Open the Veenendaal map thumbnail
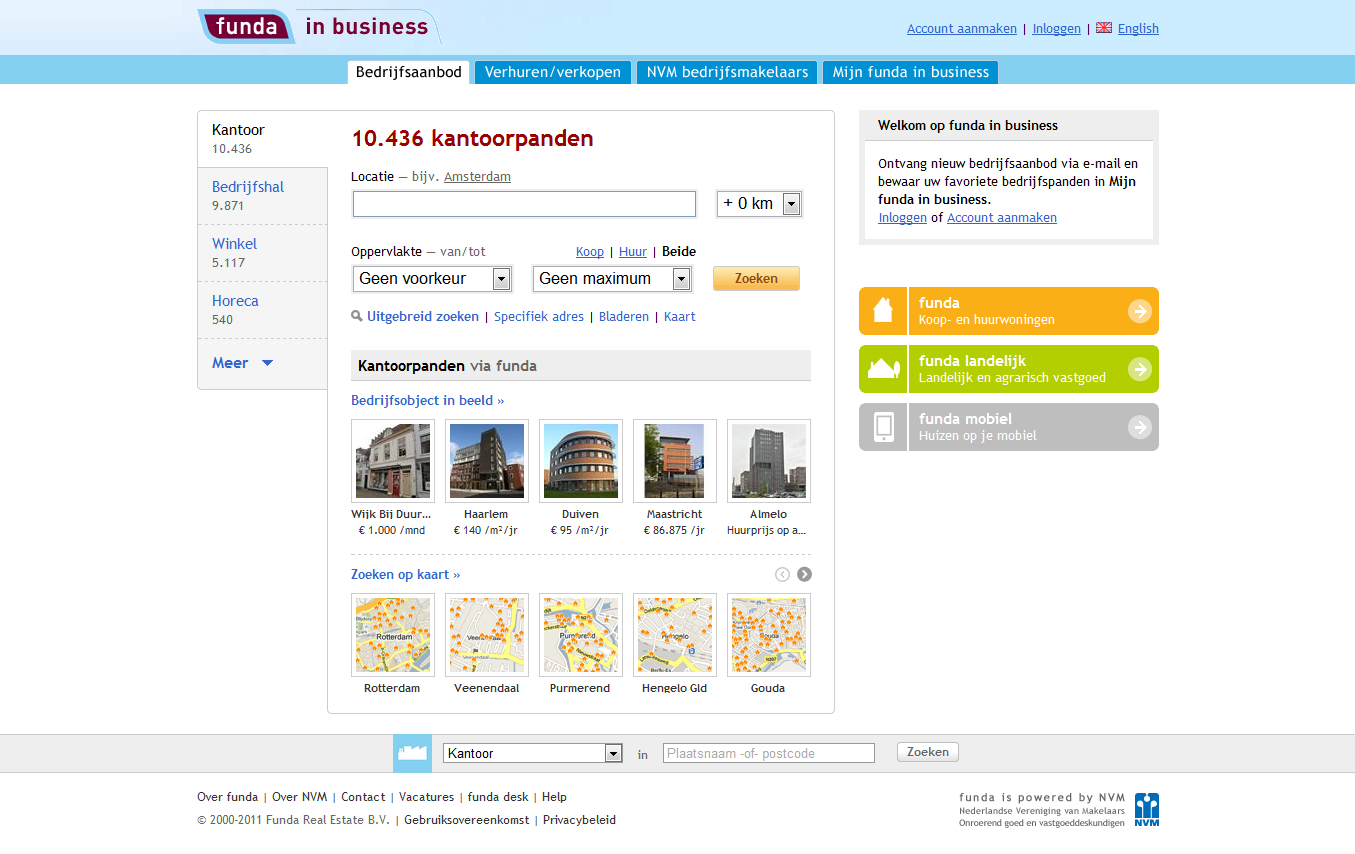The image size is (1355, 854). [487, 635]
